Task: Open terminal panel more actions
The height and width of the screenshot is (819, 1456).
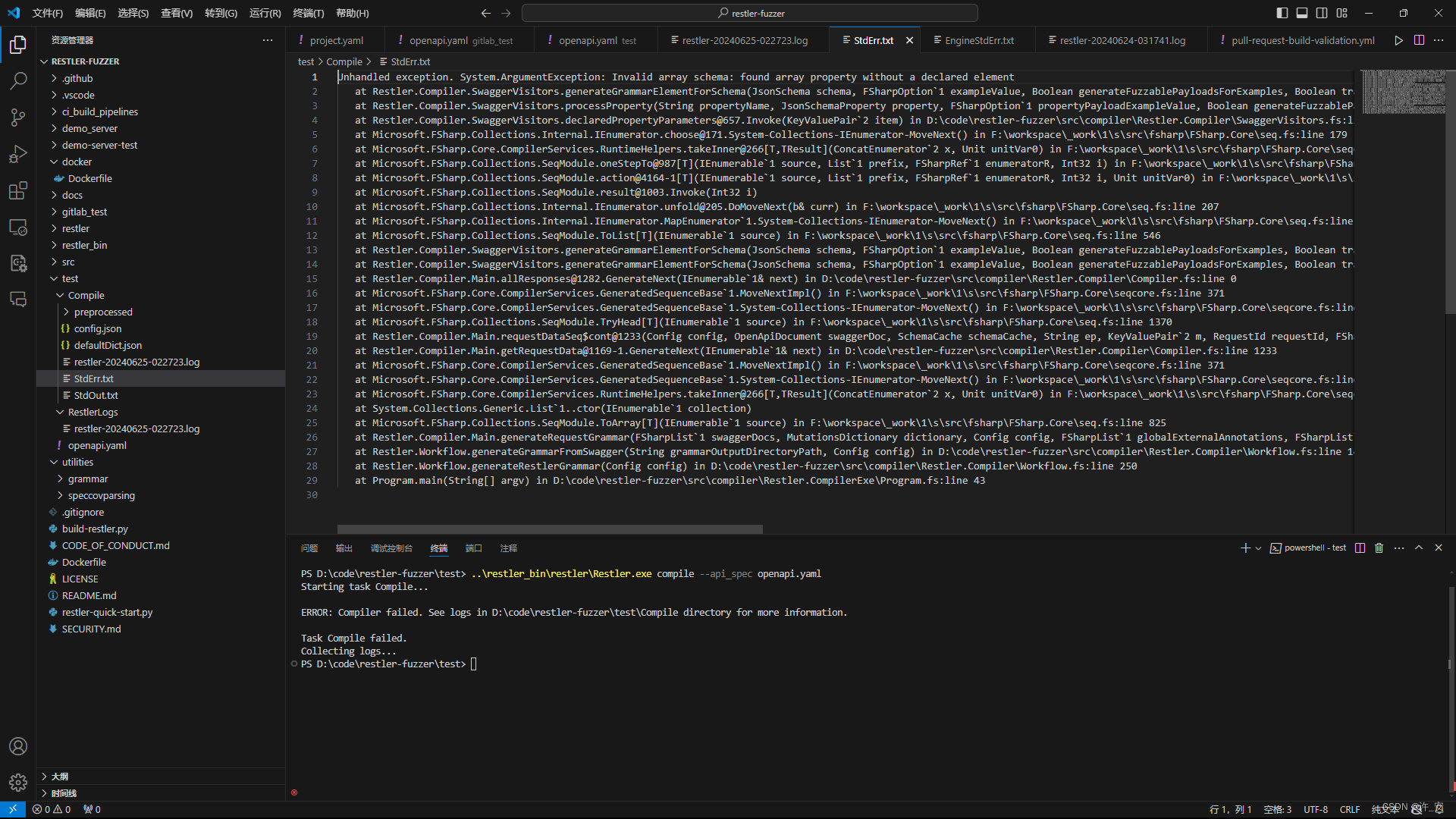Action: (x=1399, y=548)
